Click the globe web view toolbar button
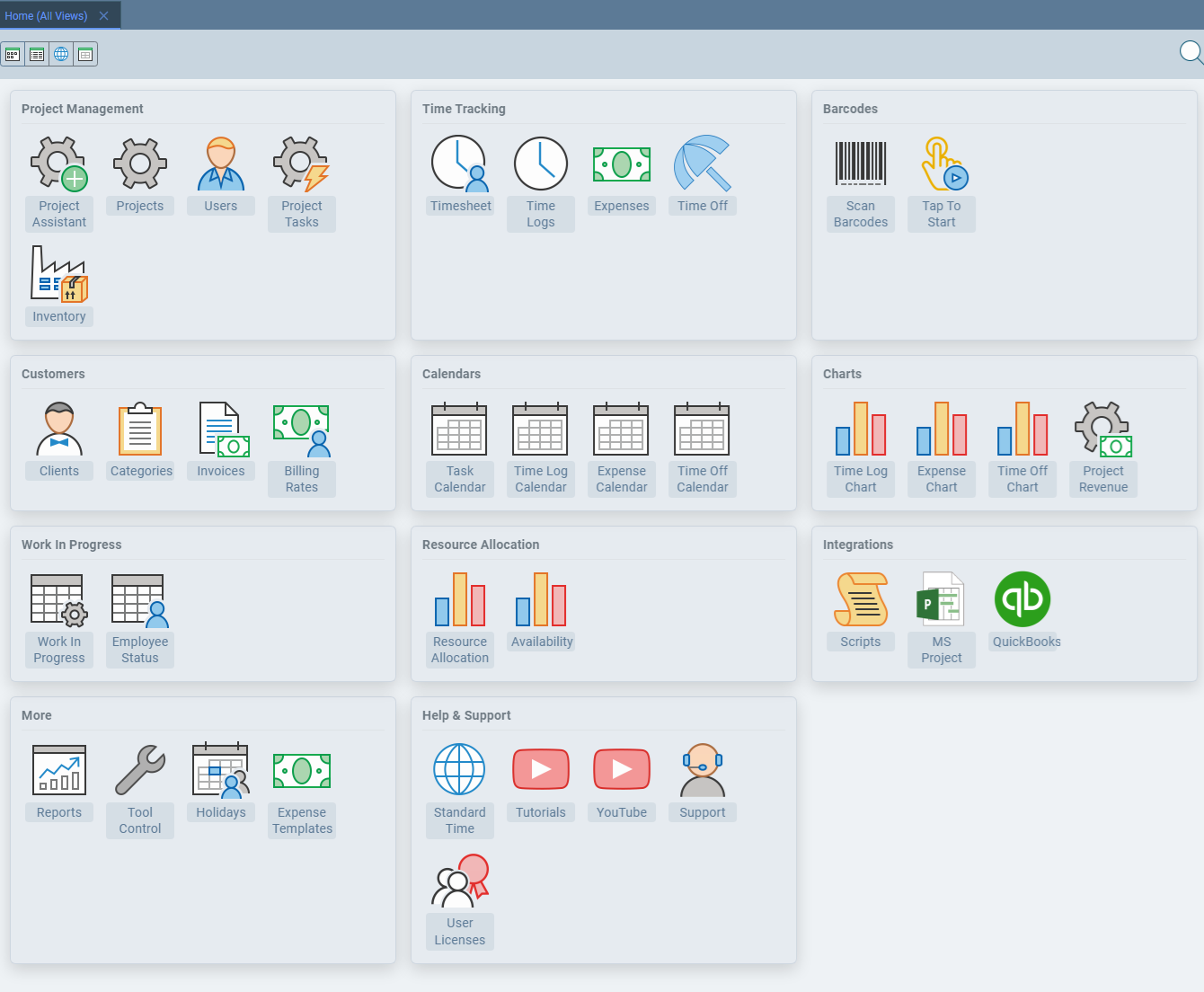This screenshot has width=1204, height=992. point(61,55)
